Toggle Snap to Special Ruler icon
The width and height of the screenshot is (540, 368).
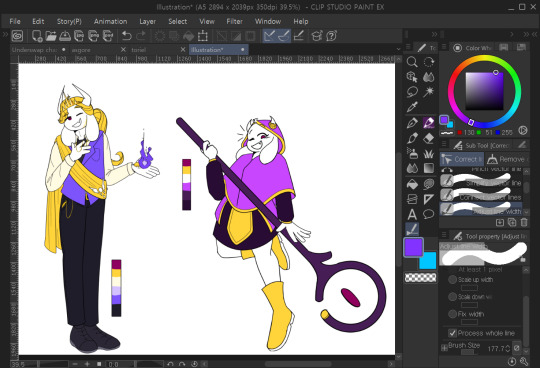pos(284,36)
